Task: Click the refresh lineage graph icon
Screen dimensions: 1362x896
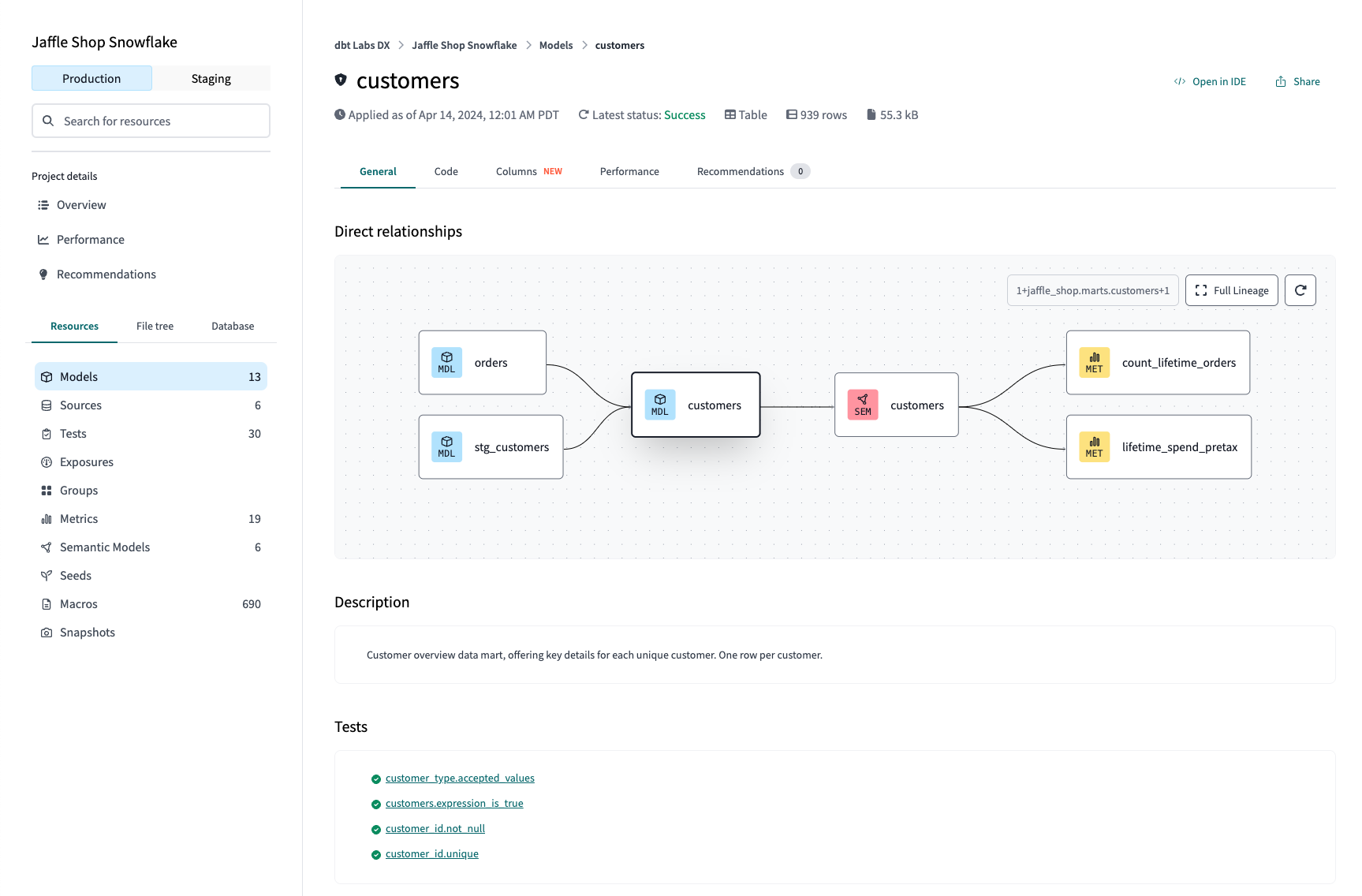Action: (1300, 290)
